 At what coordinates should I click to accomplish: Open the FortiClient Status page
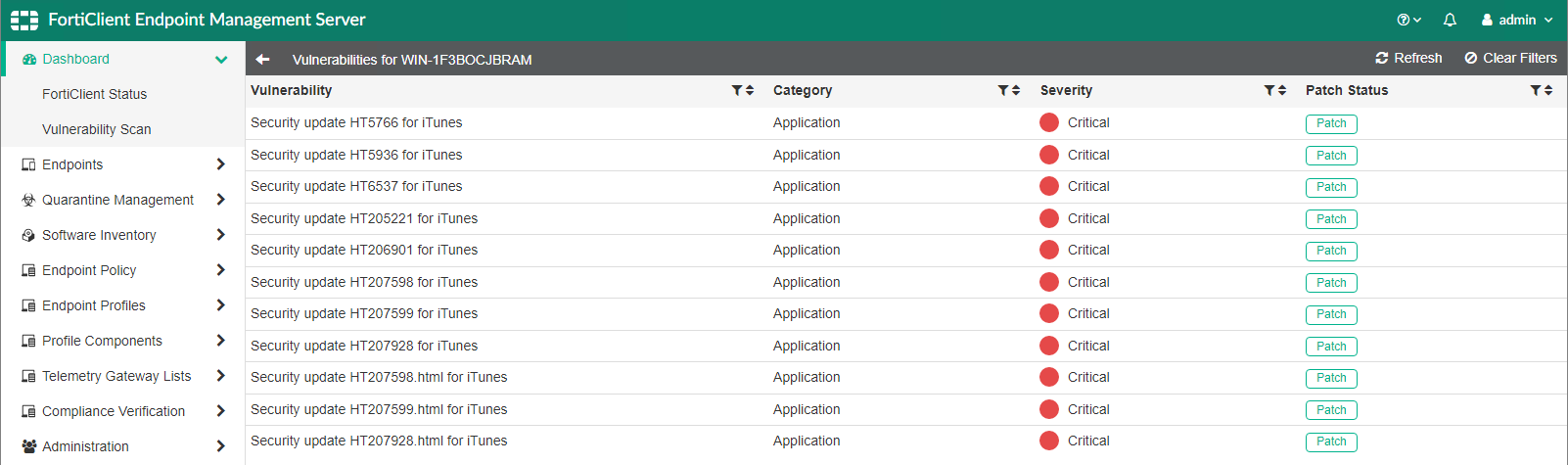click(x=94, y=94)
